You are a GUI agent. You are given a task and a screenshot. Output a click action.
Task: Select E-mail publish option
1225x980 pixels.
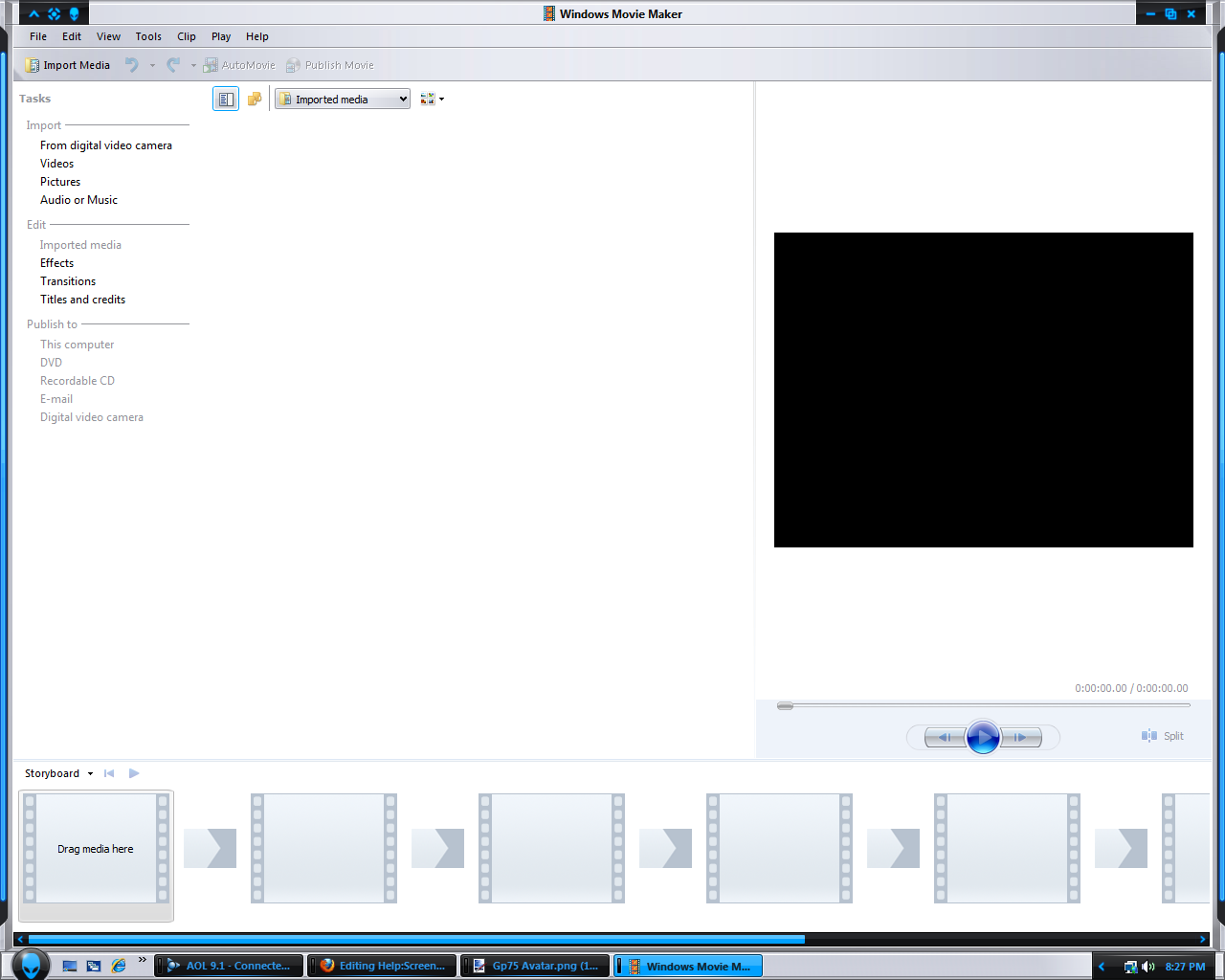tap(56, 399)
